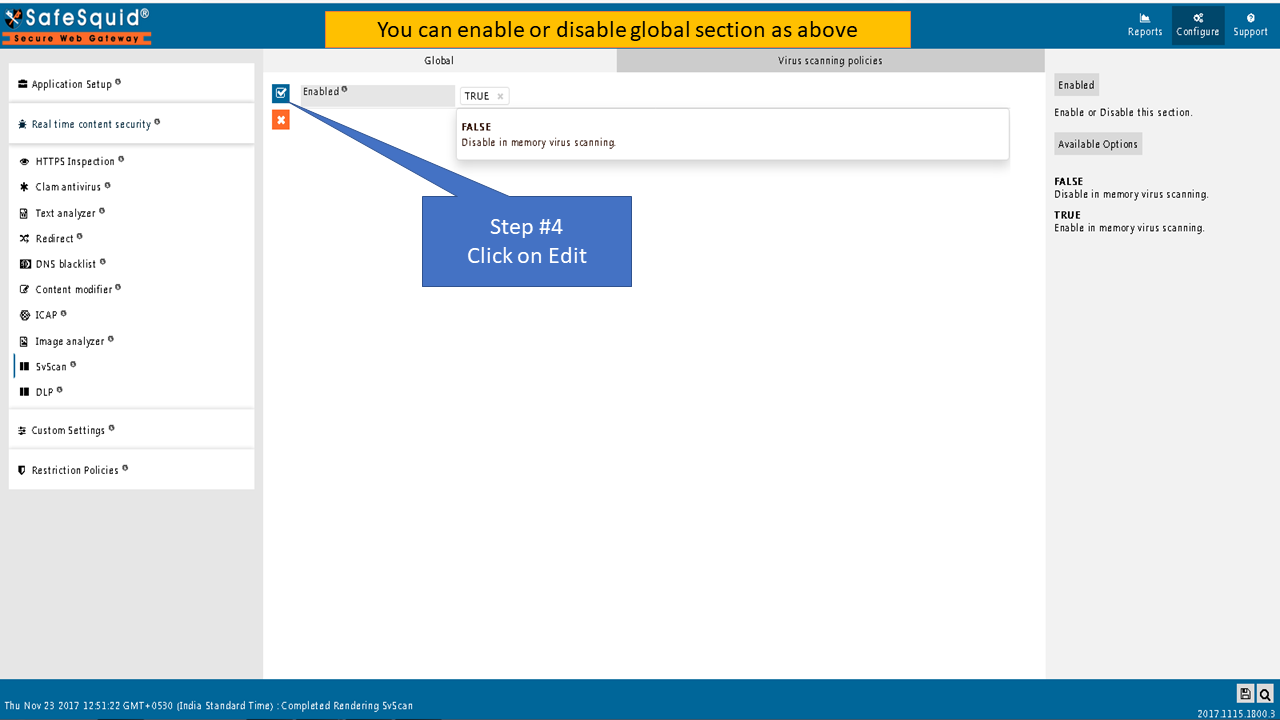Click the save-edit checkmark icon
Image resolution: width=1280 pixels, height=720 pixels.
point(281,93)
